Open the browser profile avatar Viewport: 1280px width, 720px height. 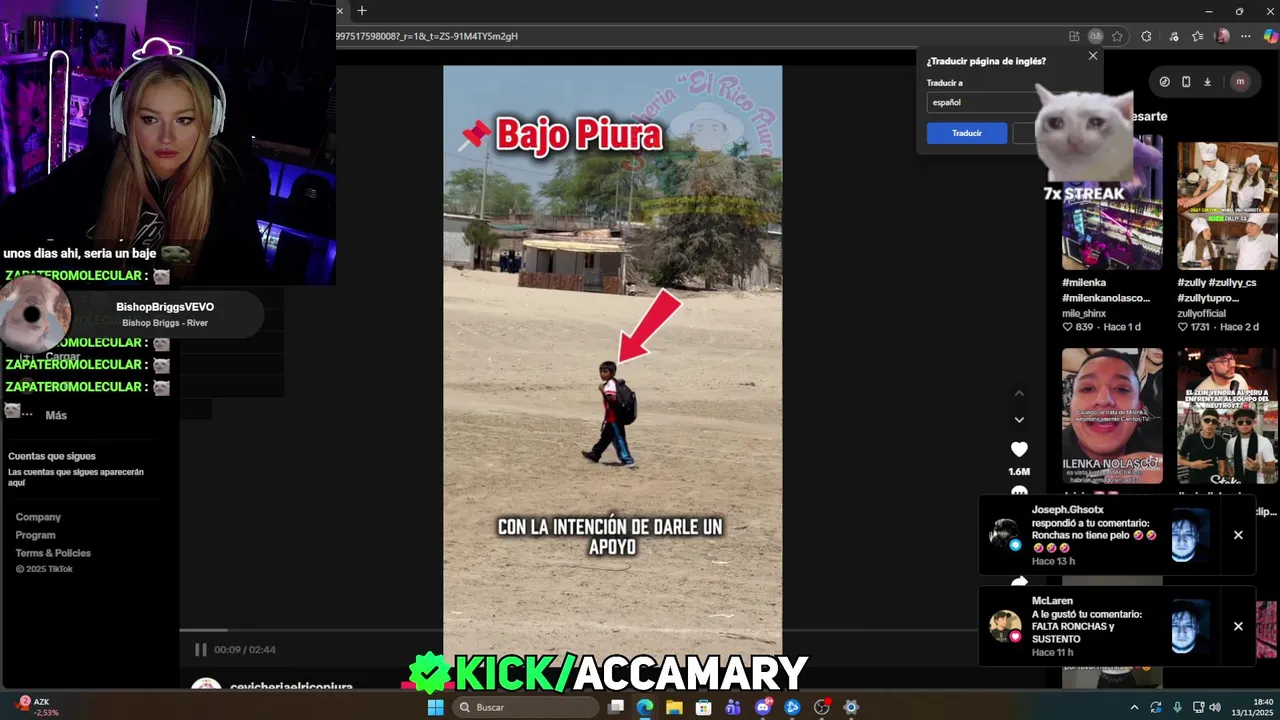(1222, 36)
